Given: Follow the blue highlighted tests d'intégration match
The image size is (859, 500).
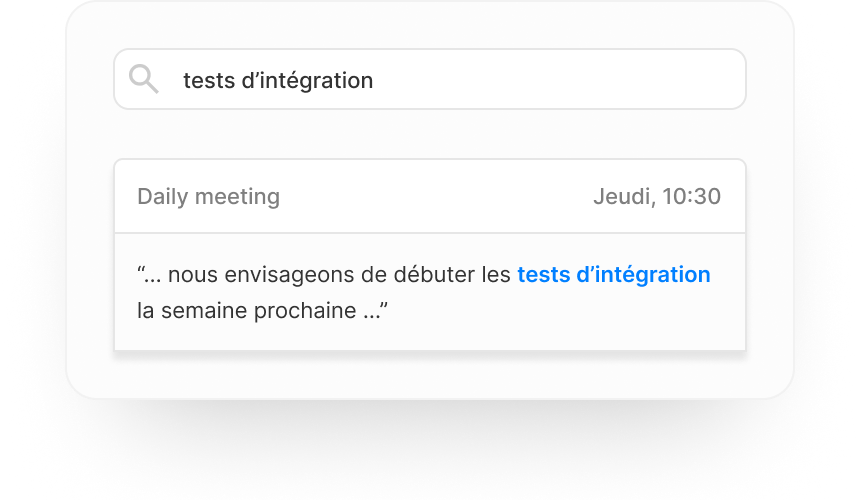Looking at the screenshot, I should tap(614, 274).
